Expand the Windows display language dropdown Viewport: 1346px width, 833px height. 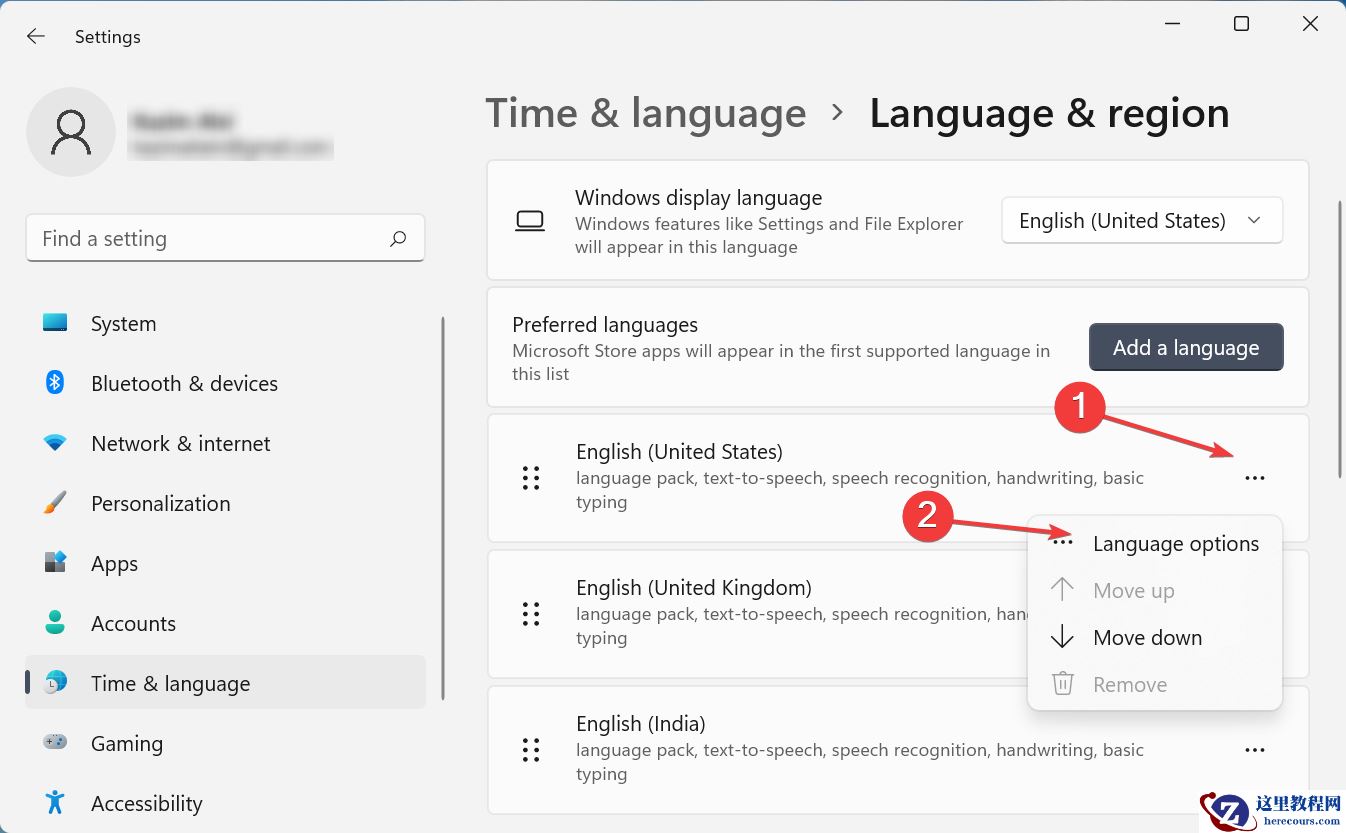pos(1142,221)
